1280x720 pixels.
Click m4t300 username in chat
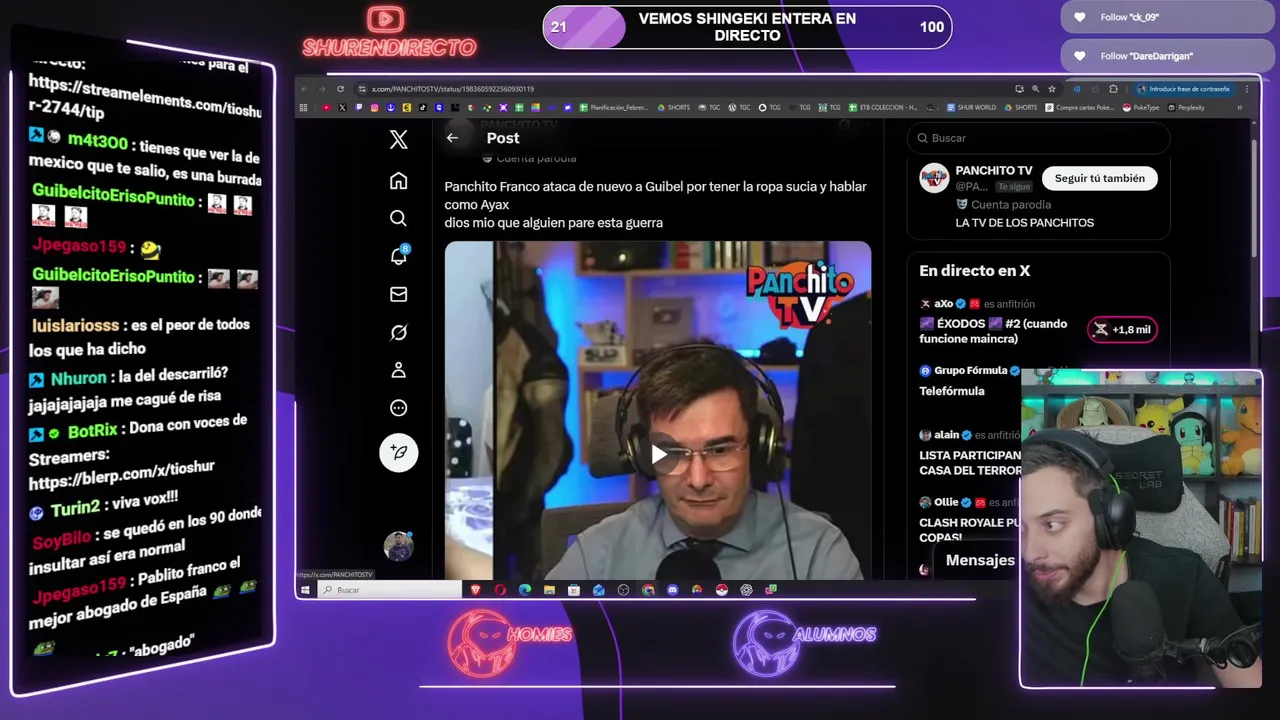click(x=98, y=143)
